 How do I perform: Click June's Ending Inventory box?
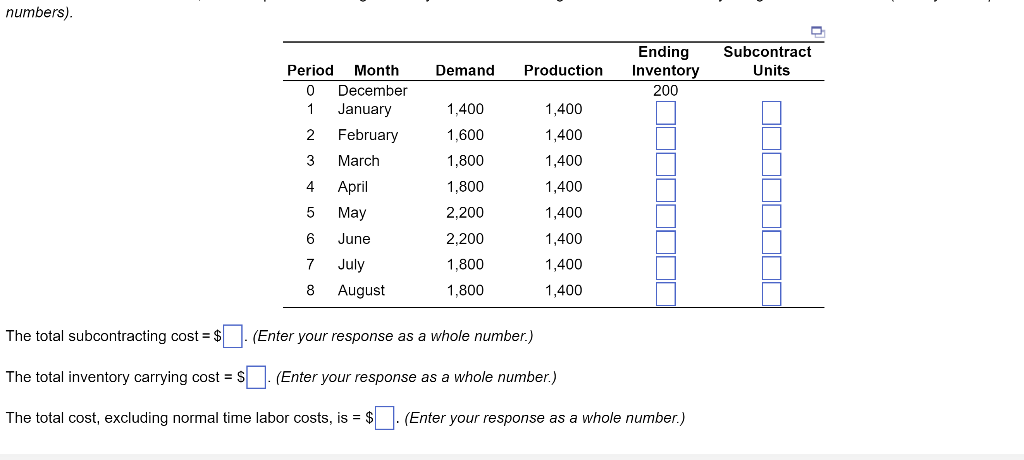click(666, 241)
